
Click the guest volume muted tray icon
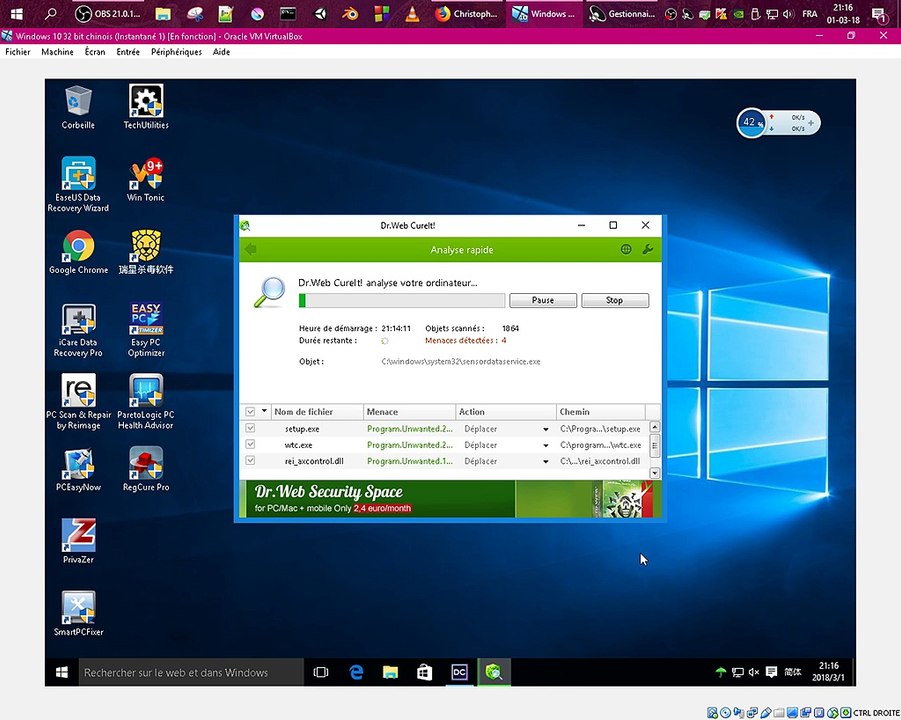(x=754, y=672)
